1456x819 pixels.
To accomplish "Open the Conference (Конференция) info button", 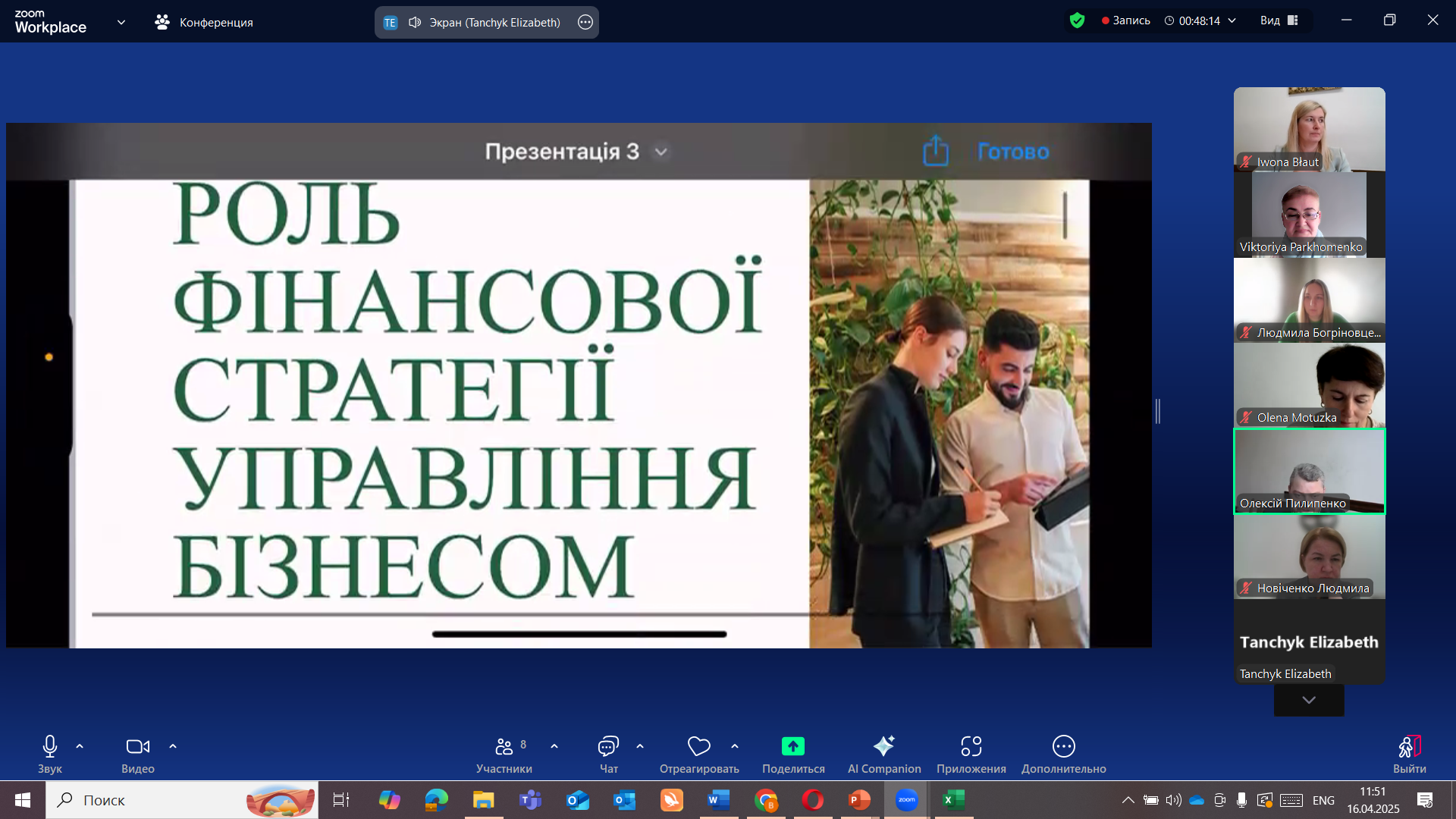I will click(204, 22).
